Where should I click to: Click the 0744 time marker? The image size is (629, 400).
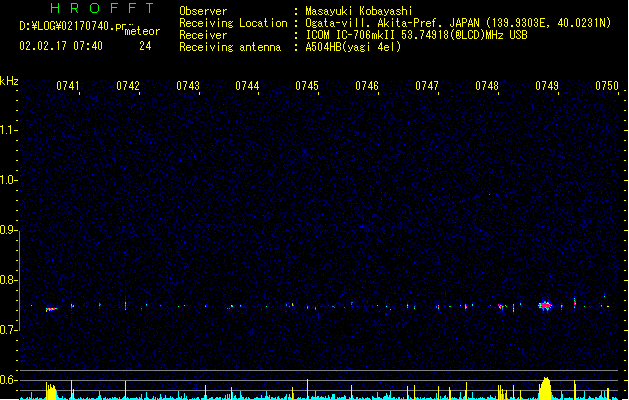(247, 86)
